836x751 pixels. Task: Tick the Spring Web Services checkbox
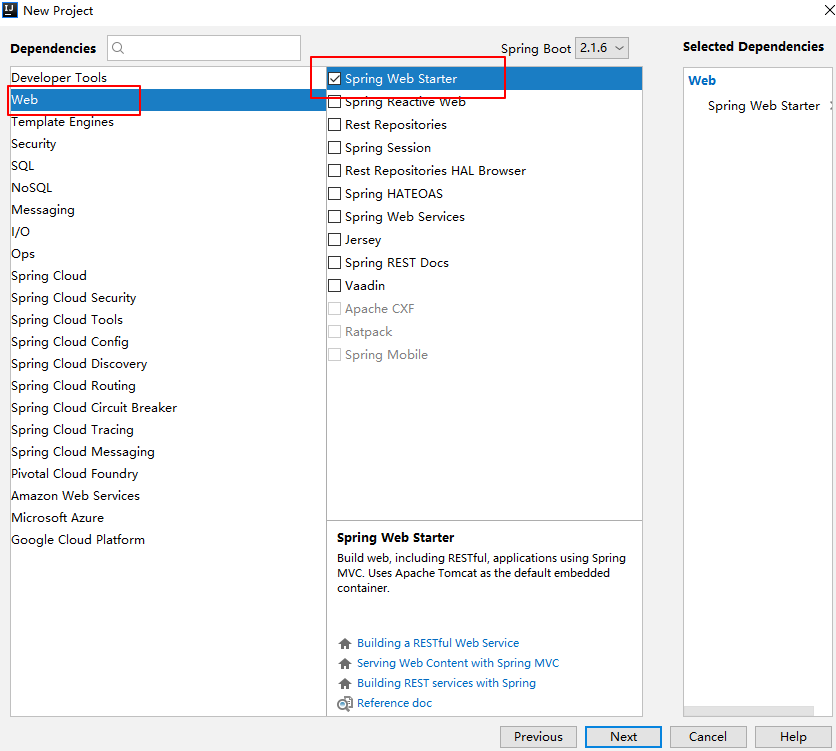point(334,216)
